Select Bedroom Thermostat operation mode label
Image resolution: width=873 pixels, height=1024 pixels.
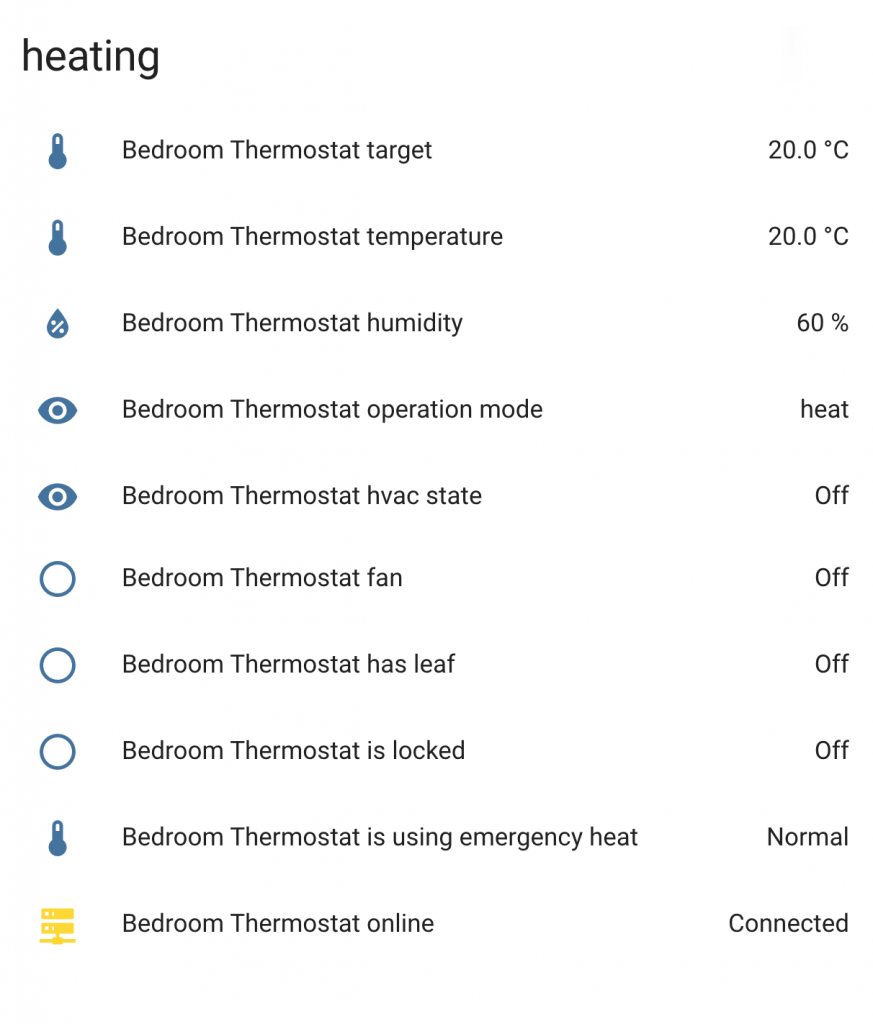tap(332, 409)
